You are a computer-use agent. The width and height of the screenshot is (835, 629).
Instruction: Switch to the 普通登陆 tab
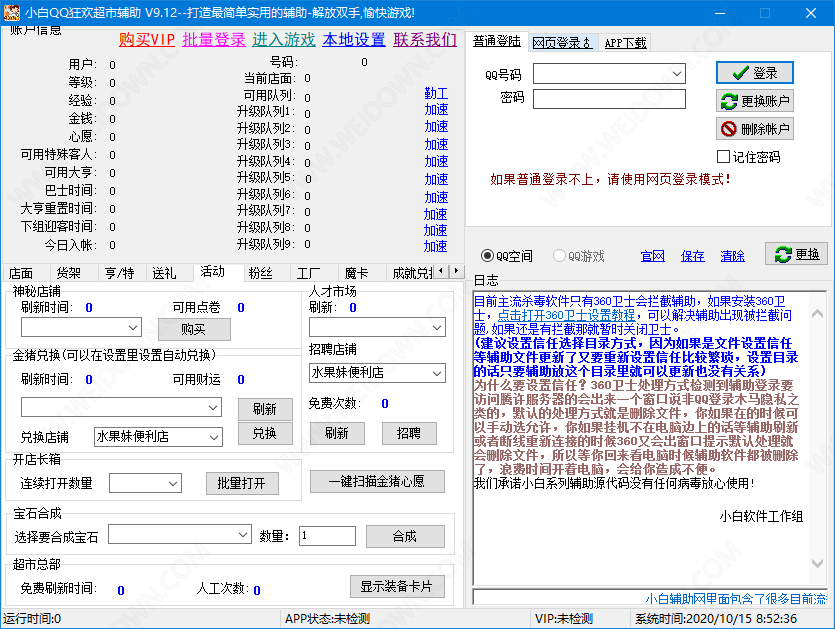[x=496, y=42]
